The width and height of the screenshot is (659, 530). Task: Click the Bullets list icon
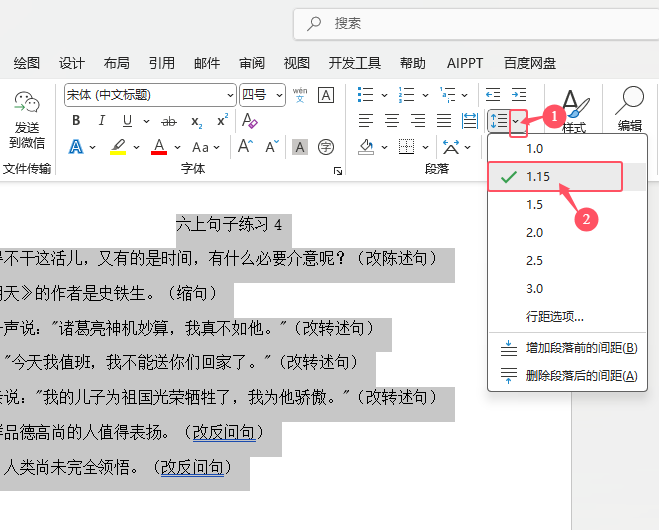pyautogui.click(x=365, y=95)
